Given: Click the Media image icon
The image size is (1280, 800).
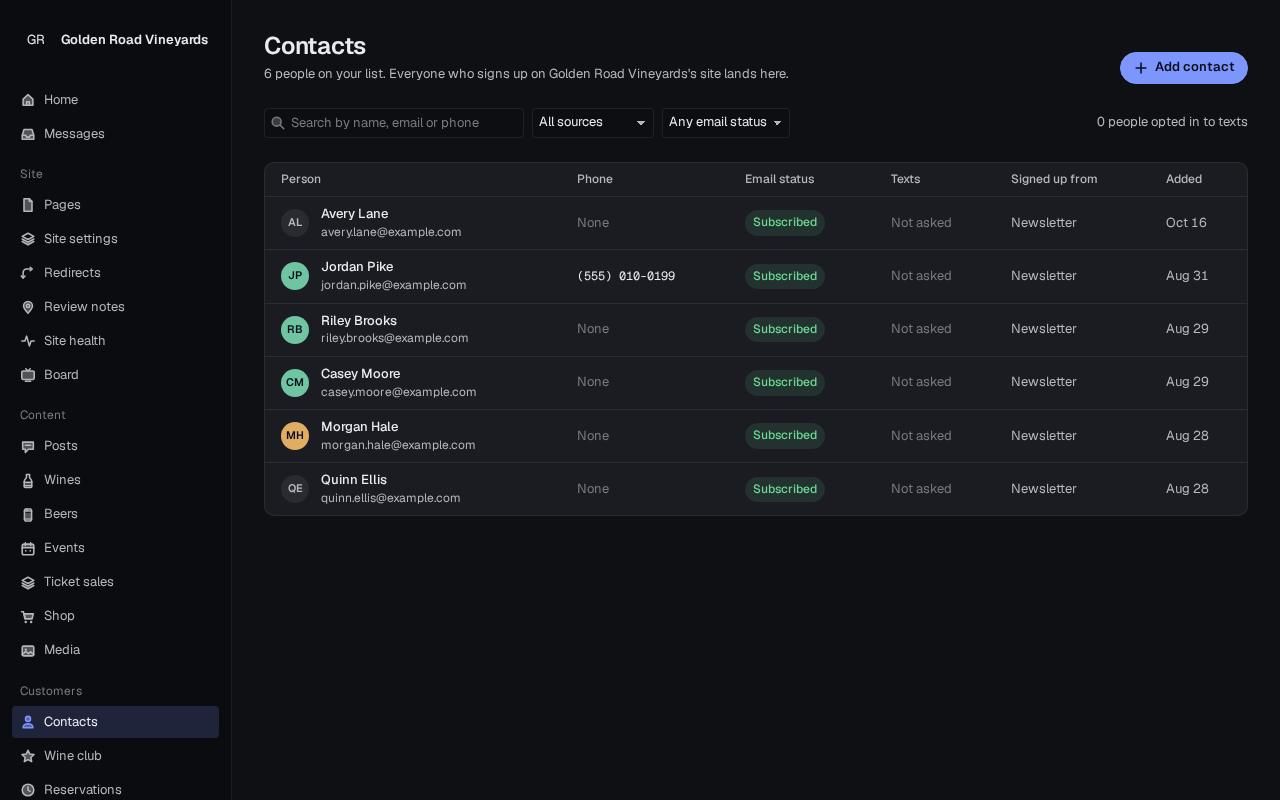Looking at the screenshot, I should 28,650.
